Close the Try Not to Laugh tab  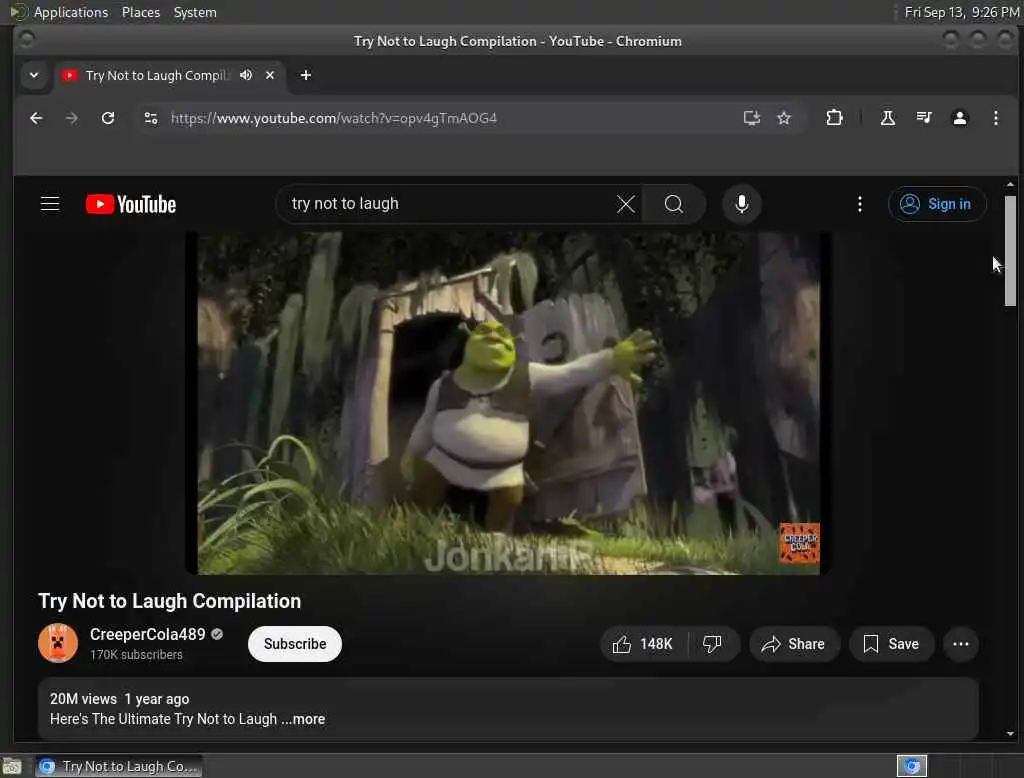(270, 75)
